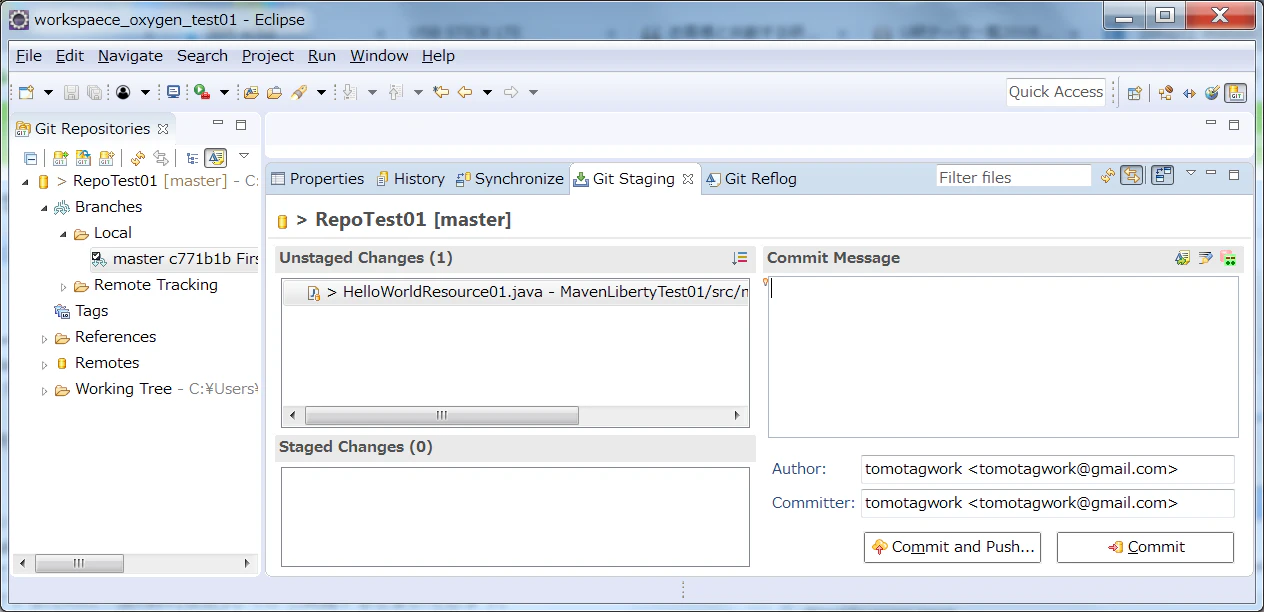Click the Sort unstaged changes icon
The height and width of the screenshot is (612, 1264).
coord(740,258)
